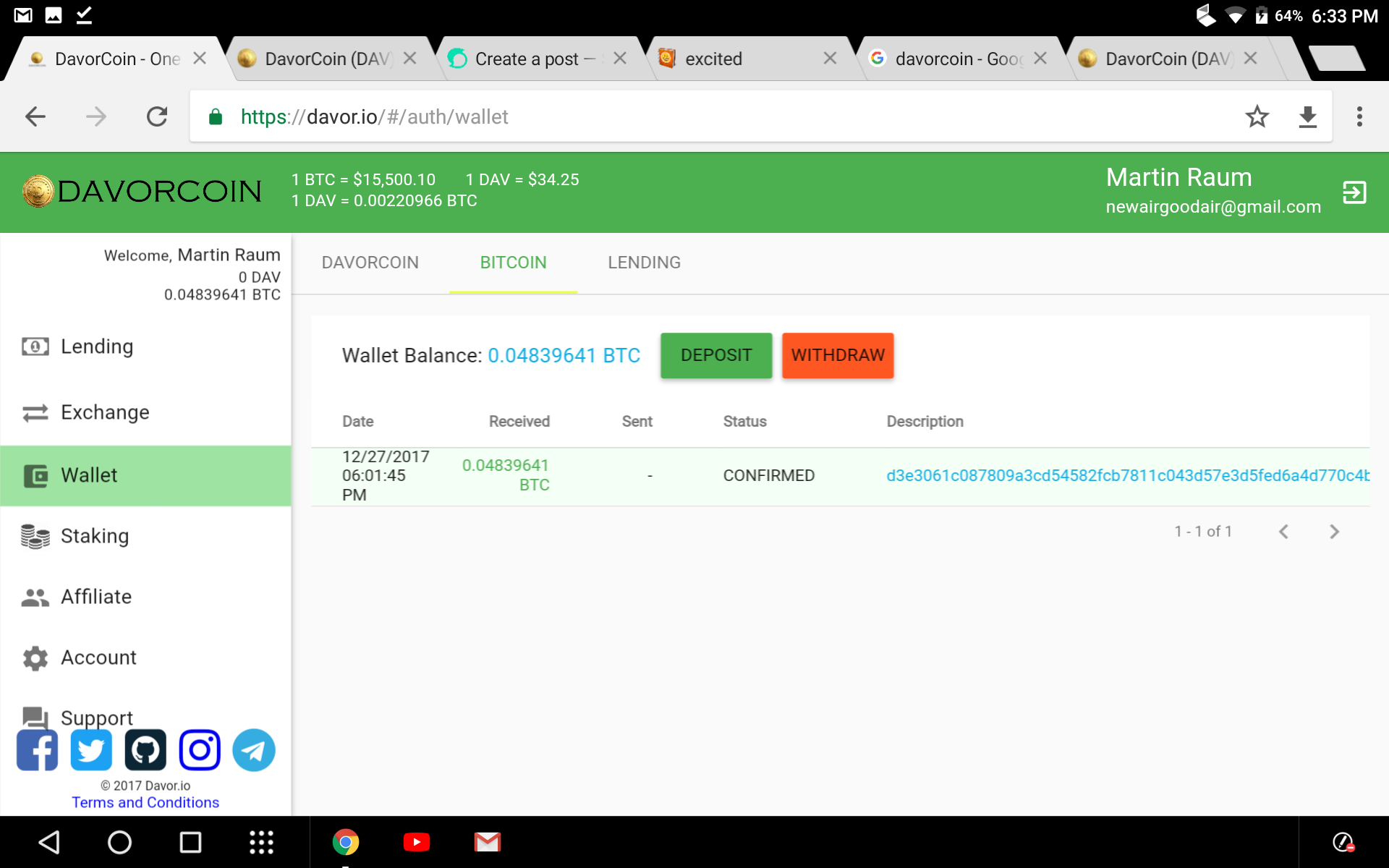This screenshot has width=1389, height=868.
Task: Open the Chrome three-dot menu
Action: tap(1359, 116)
